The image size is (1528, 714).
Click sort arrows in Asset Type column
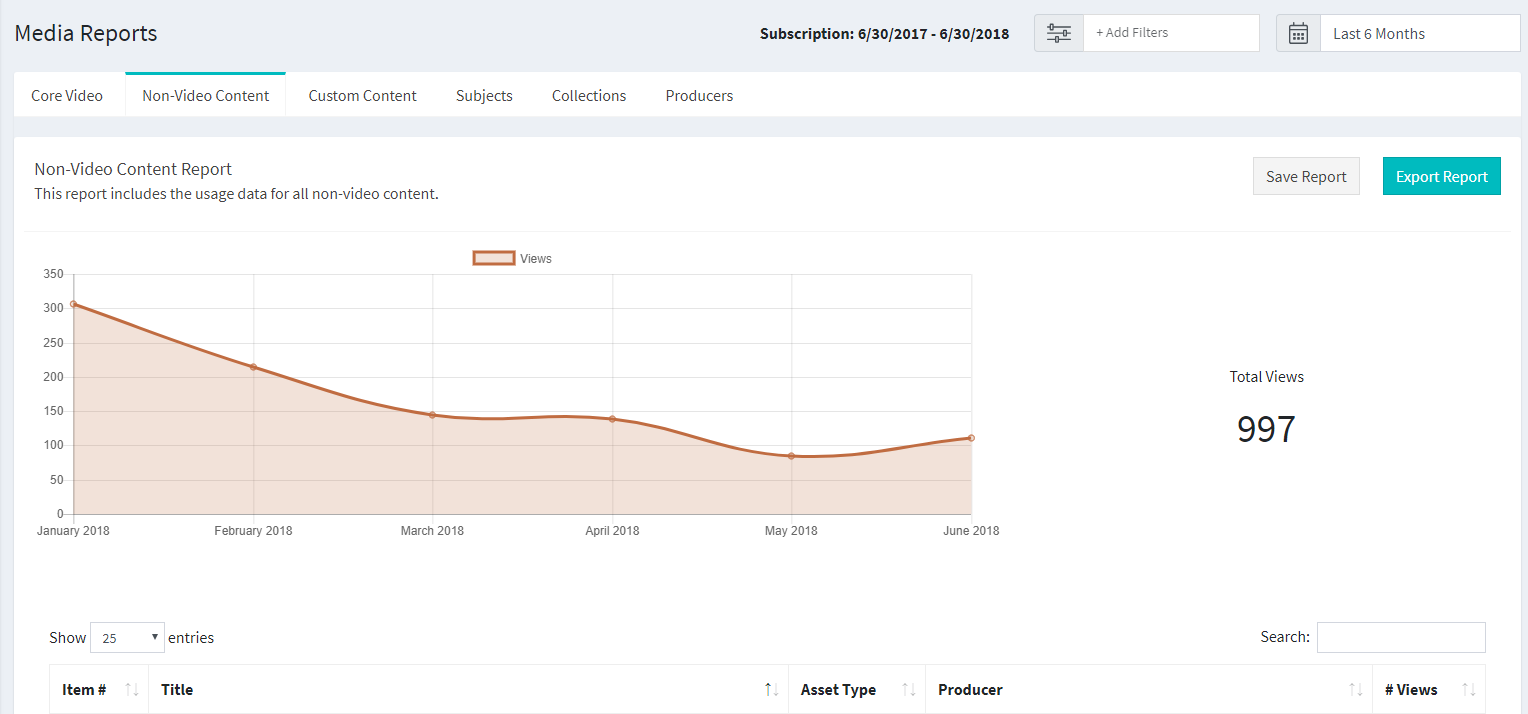point(909,689)
